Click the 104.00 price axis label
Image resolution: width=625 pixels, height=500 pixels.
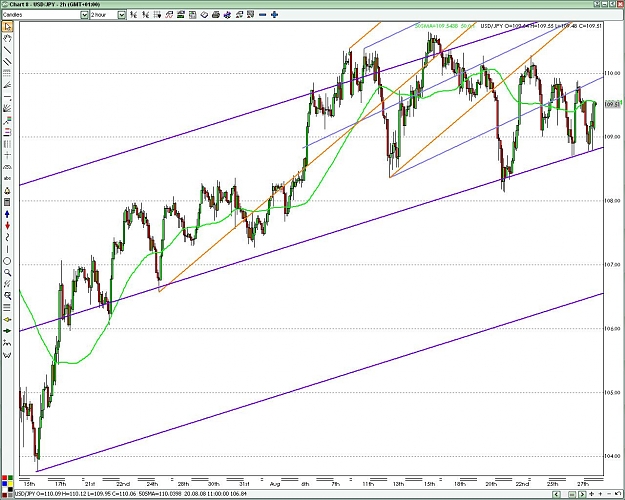click(x=613, y=456)
